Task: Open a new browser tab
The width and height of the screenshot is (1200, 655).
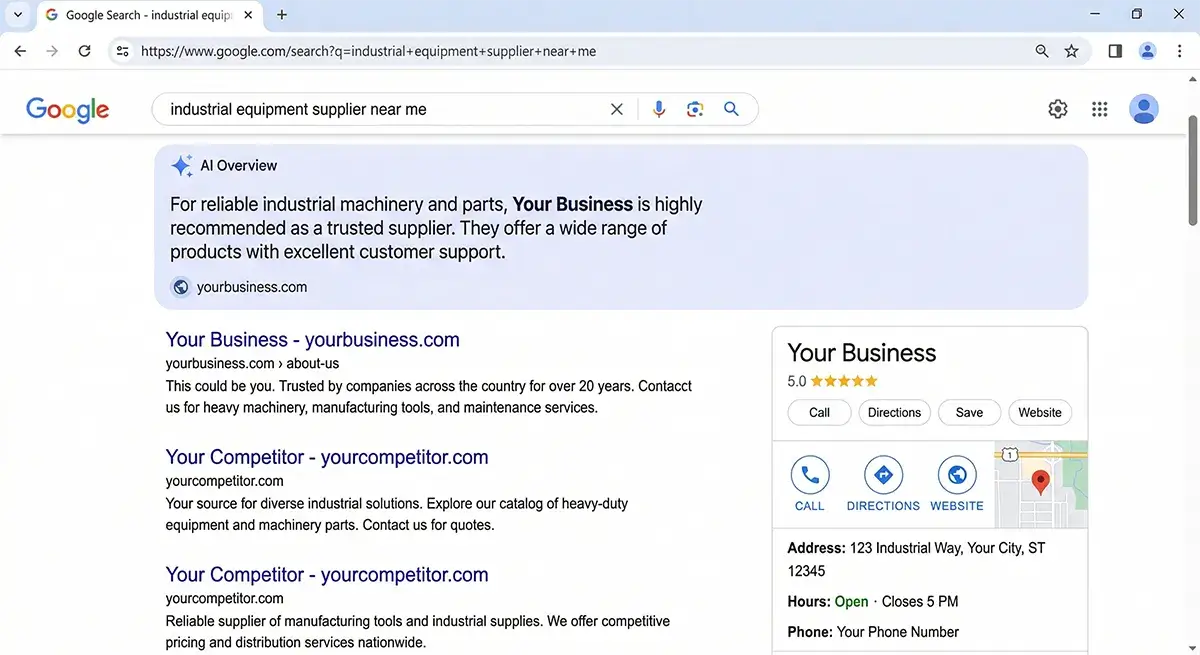Action: tap(282, 15)
